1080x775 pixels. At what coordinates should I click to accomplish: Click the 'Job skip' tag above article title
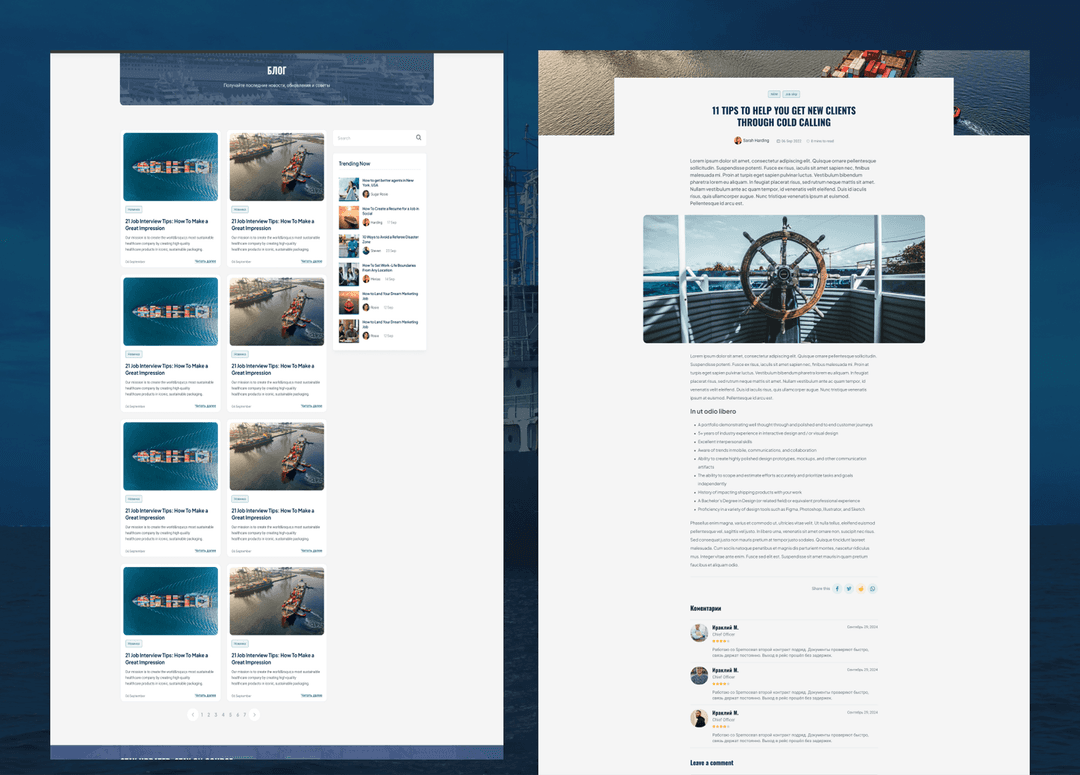[x=791, y=94]
